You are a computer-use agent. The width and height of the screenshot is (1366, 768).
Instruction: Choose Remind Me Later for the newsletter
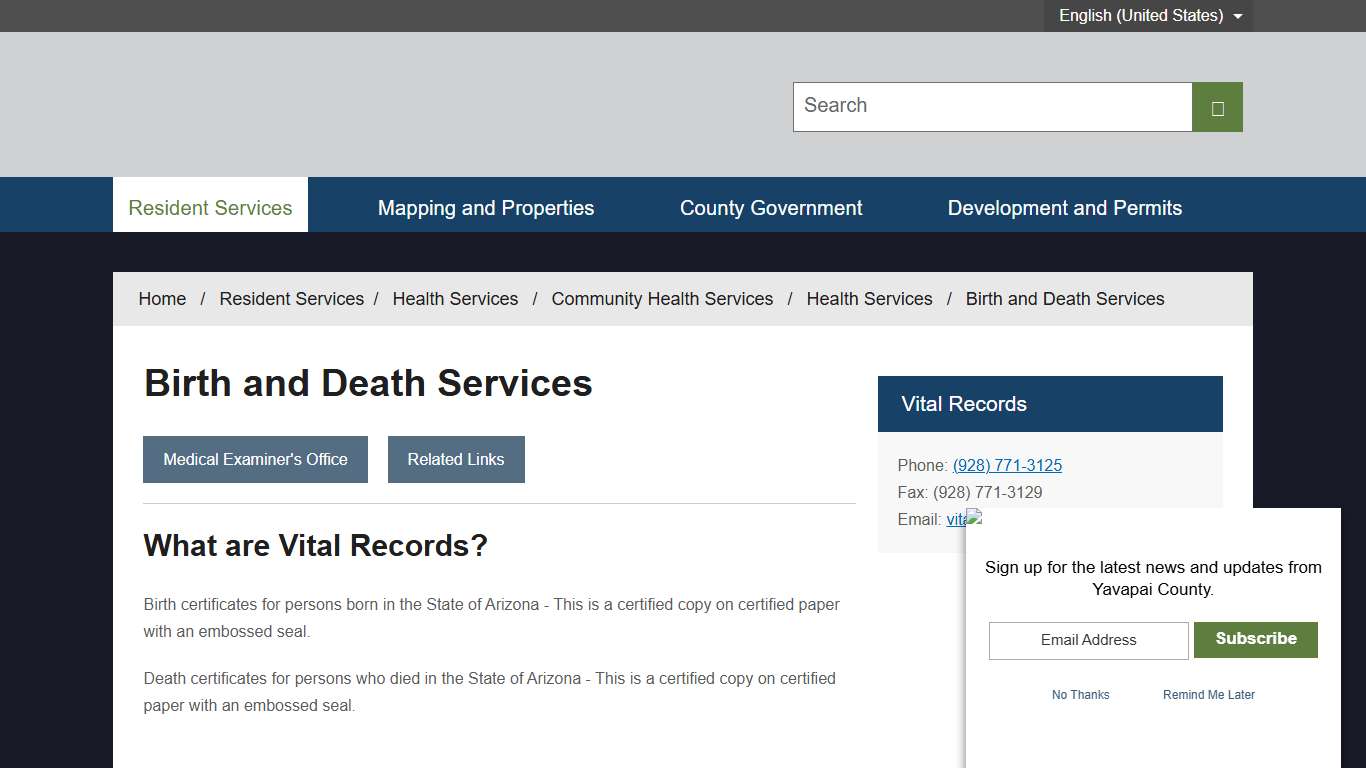click(x=1208, y=694)
